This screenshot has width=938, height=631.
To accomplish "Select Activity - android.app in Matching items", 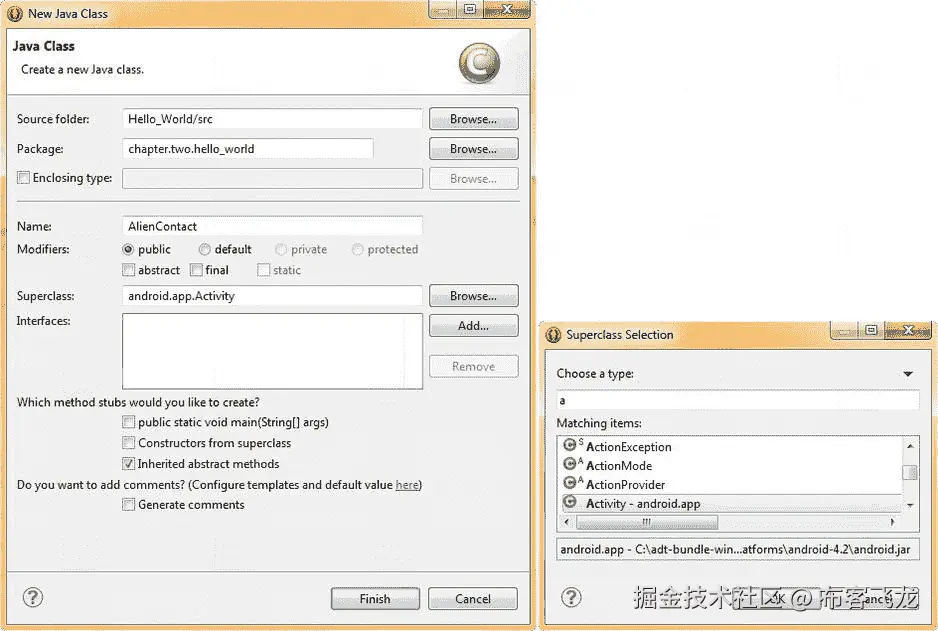I will tap(731, 504).
